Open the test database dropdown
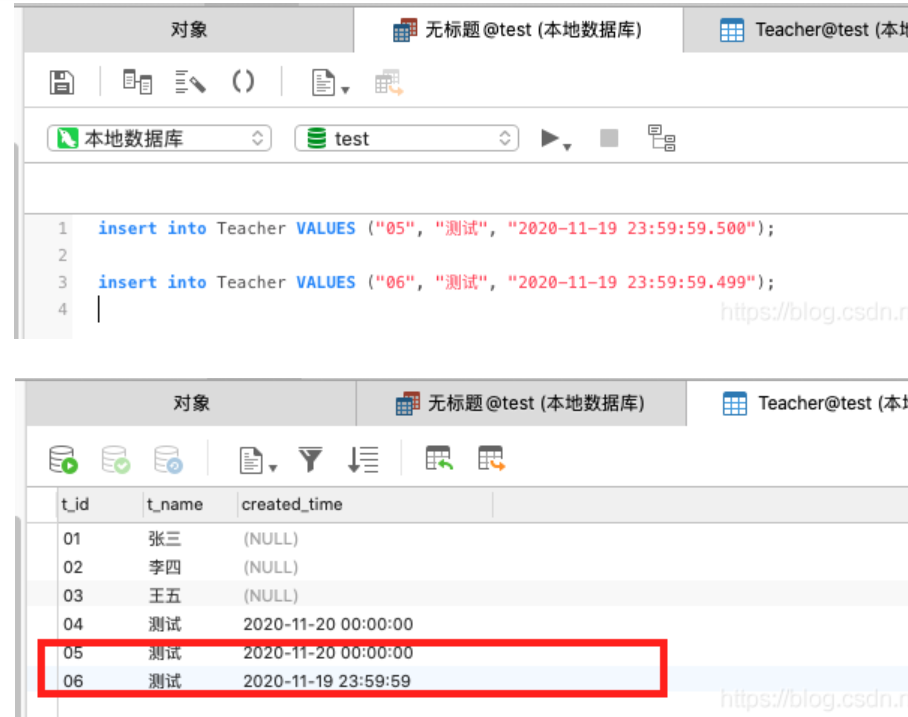 pos(407,138)
